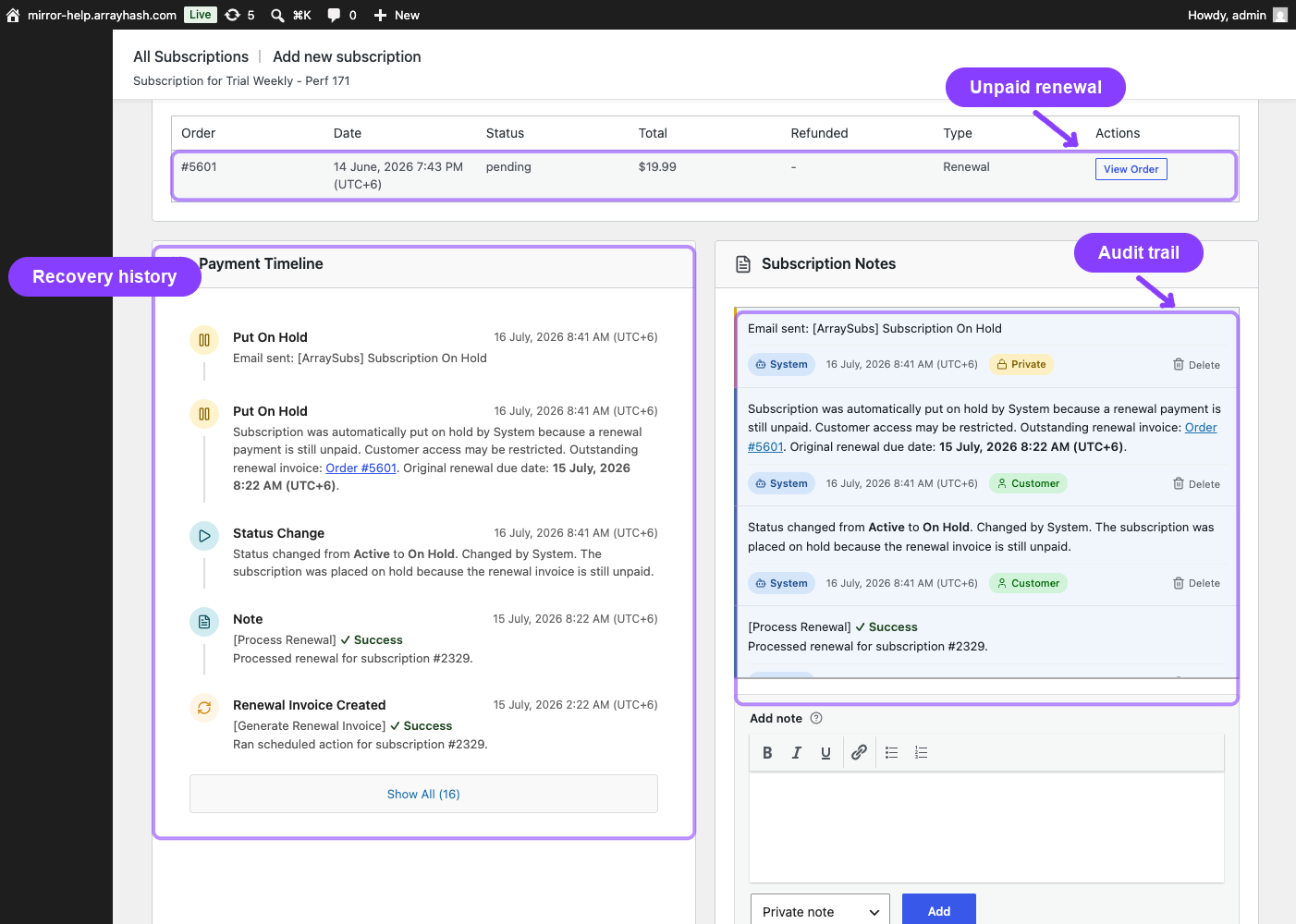1296x924 pixels.
Task: Toggle underline formatting in note editor
Action: coord(825,753)
